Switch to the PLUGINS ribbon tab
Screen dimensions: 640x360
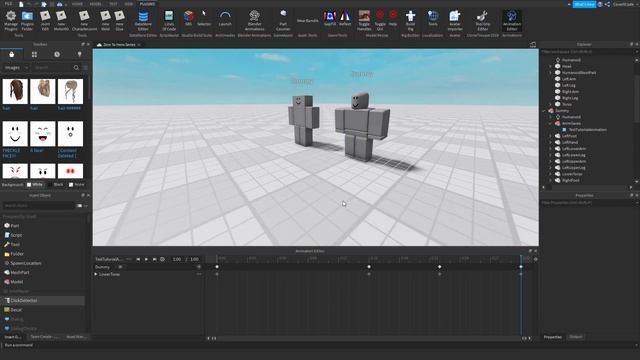[x=147, y=4]
